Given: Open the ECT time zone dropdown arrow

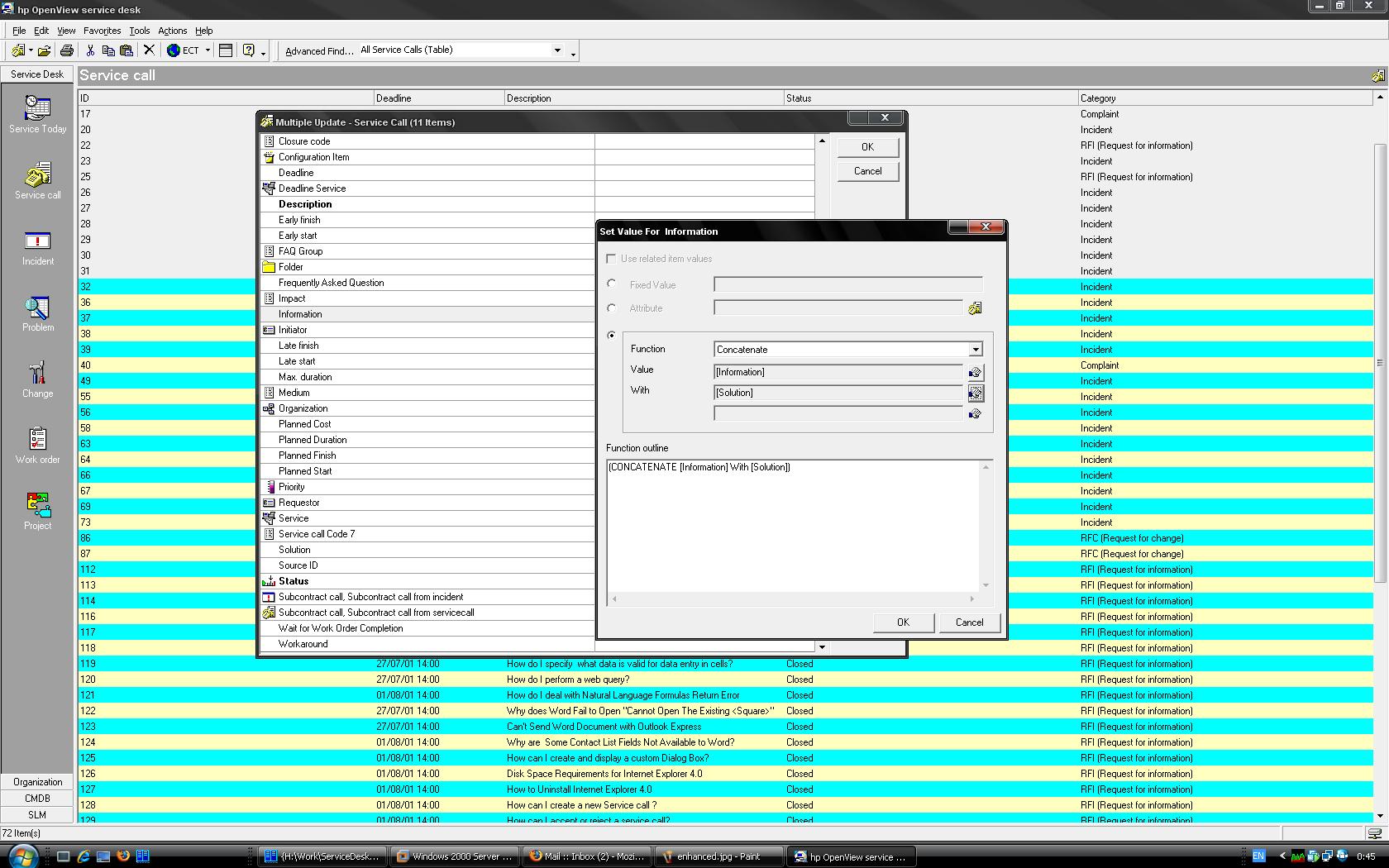Looking at the screenshot, I should pyautogui.click(x=208, y=50).
